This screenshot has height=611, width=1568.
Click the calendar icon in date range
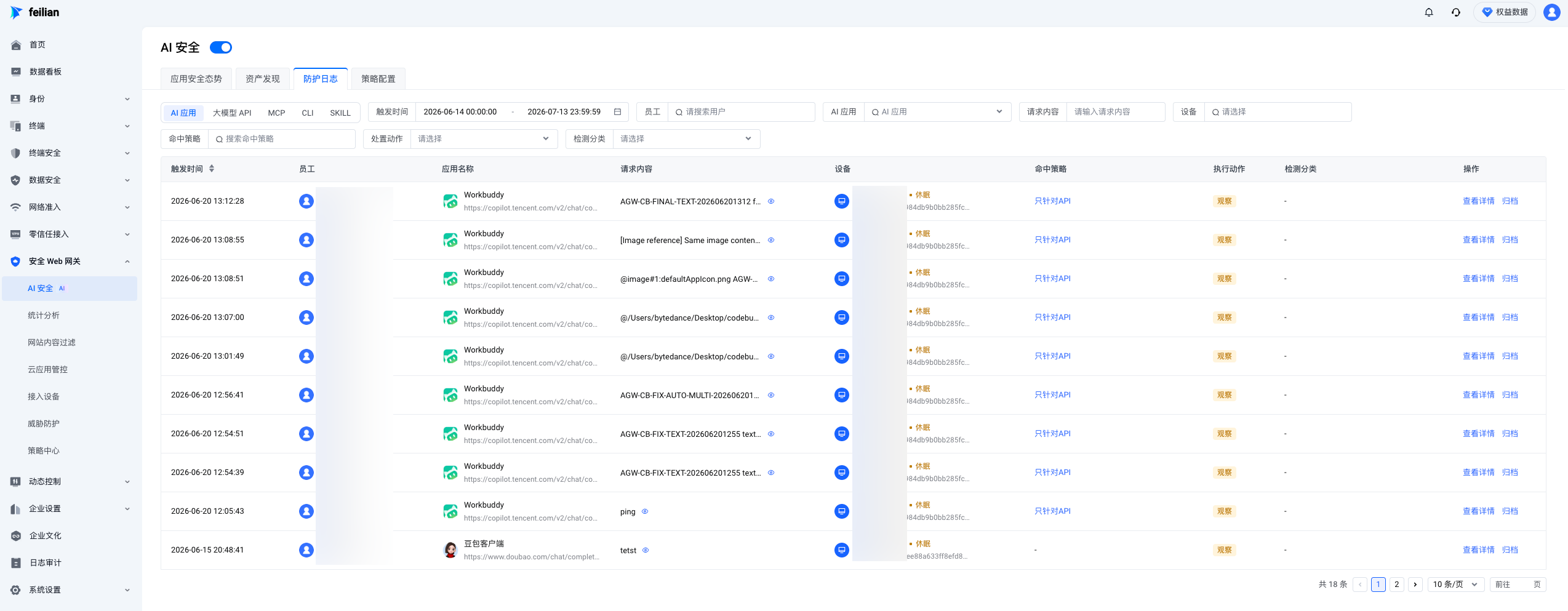[x=617, y=112]
